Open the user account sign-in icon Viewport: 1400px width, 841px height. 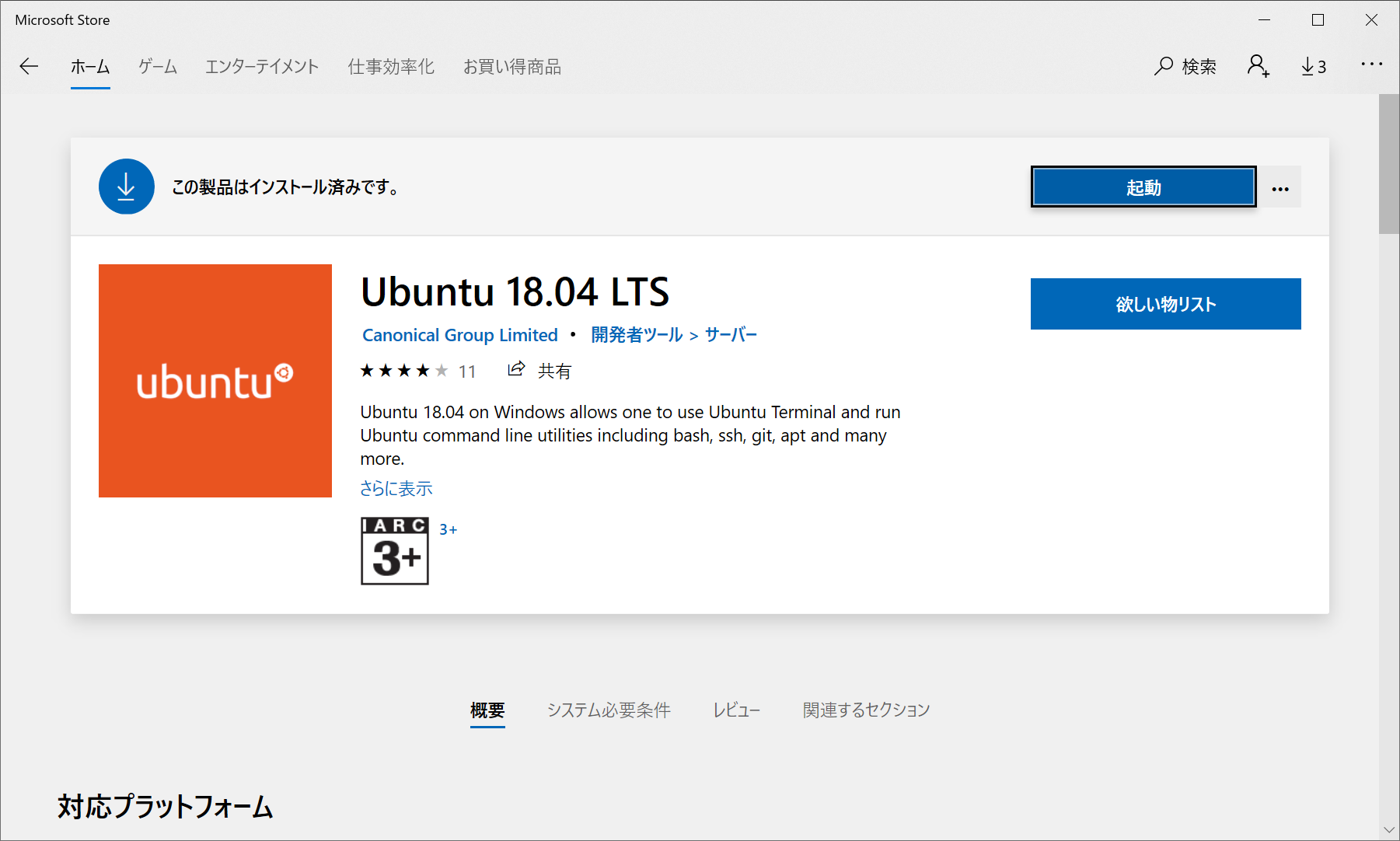tap(1259, 66)
